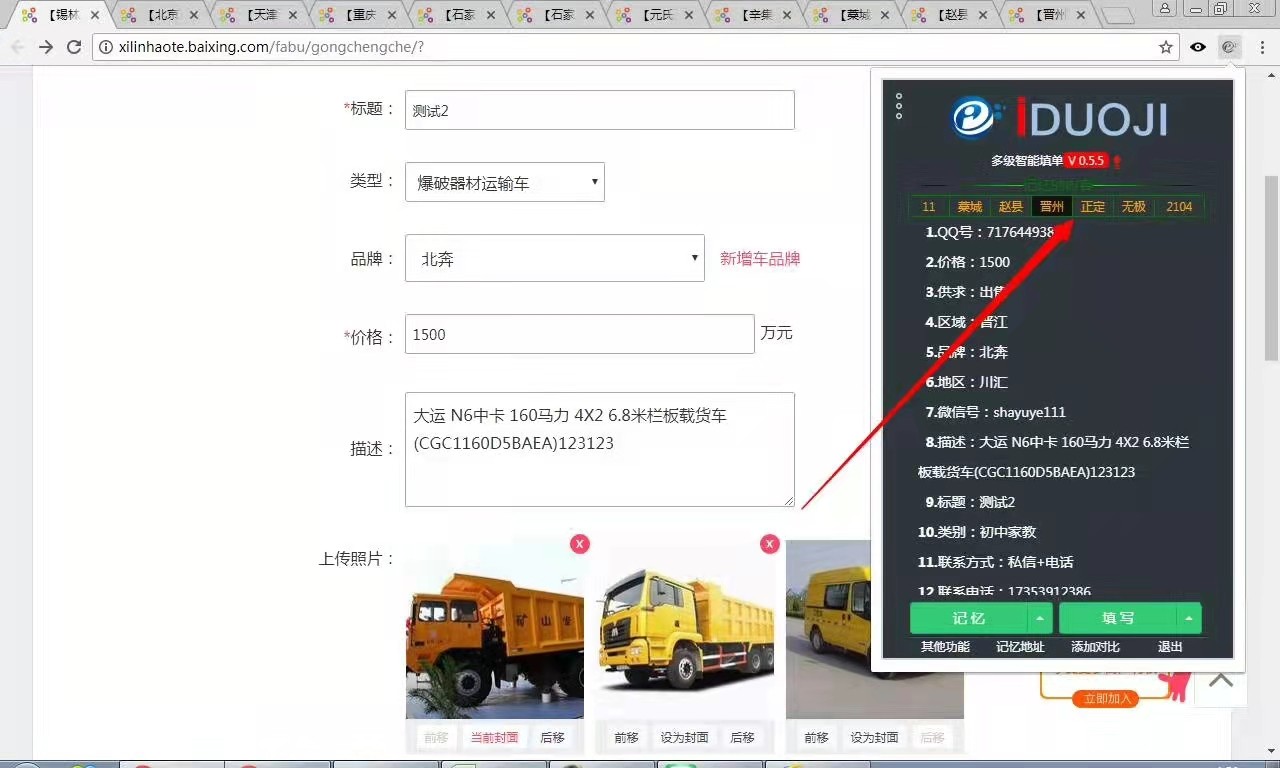Click into the 价格 input field
1280x768 pixels.
pos(580,334)
